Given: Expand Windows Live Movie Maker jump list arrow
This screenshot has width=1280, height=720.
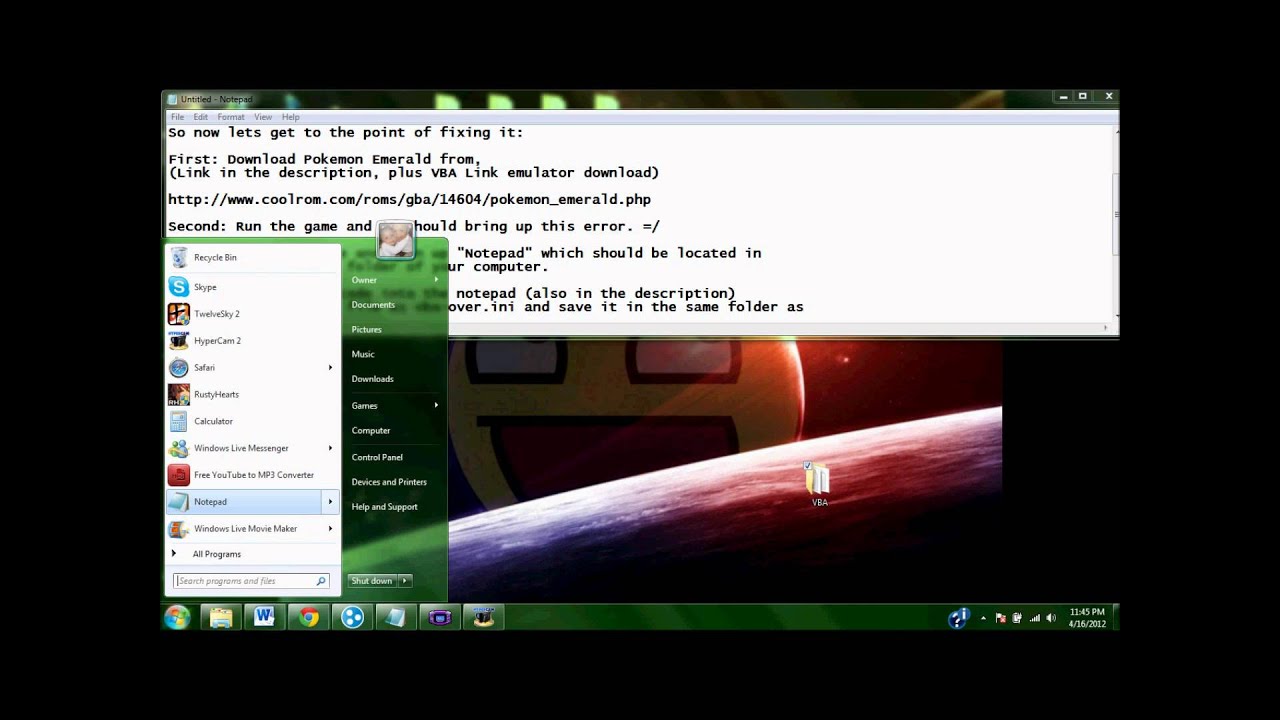Looking at the screenshot, I should [x=330, y=528].
